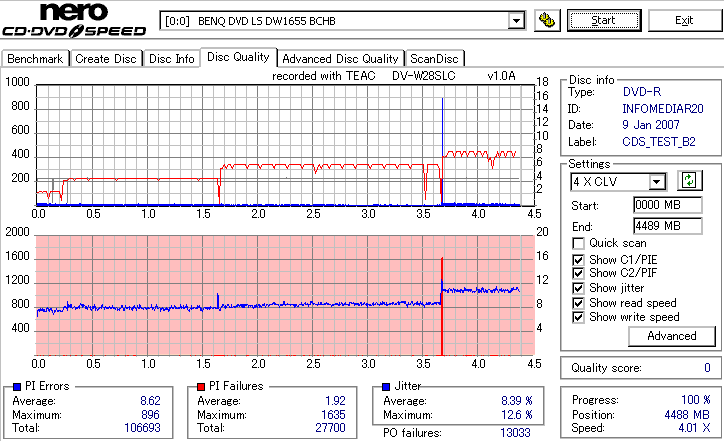
Task: Click the Start button
Action: pyautogui.click(x=604, y=20)
